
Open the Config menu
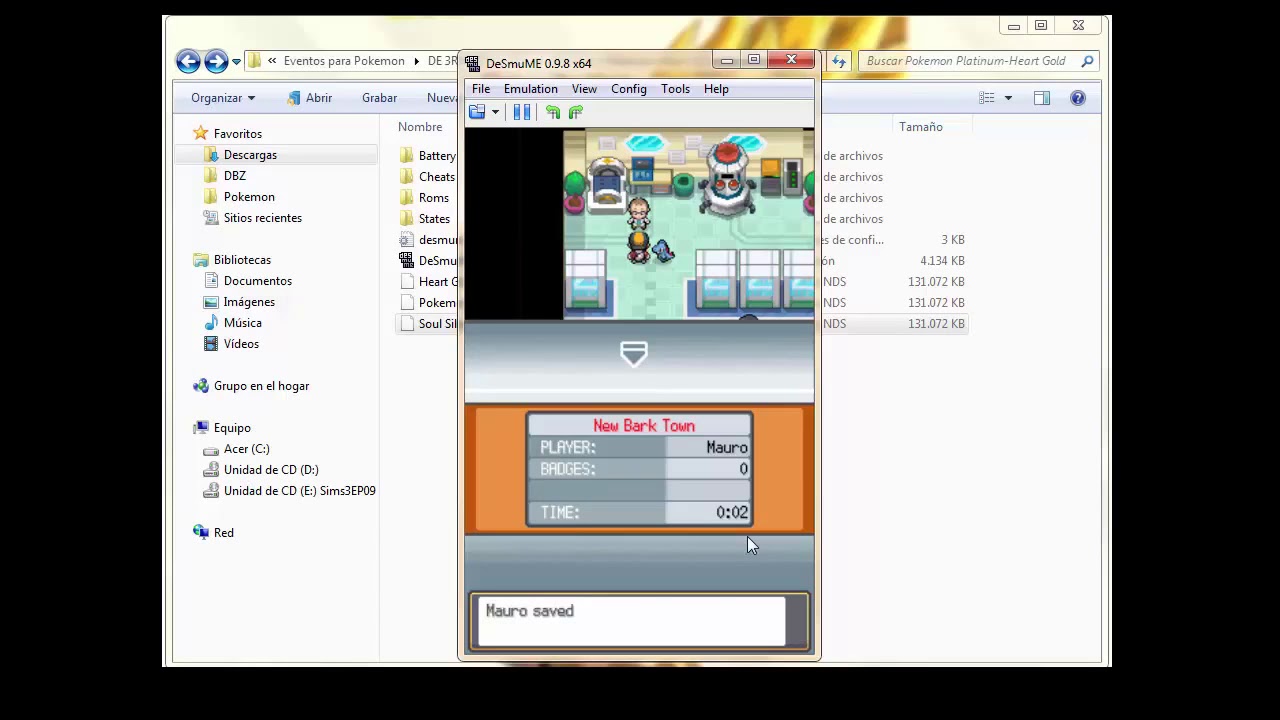tap(629, 89)
